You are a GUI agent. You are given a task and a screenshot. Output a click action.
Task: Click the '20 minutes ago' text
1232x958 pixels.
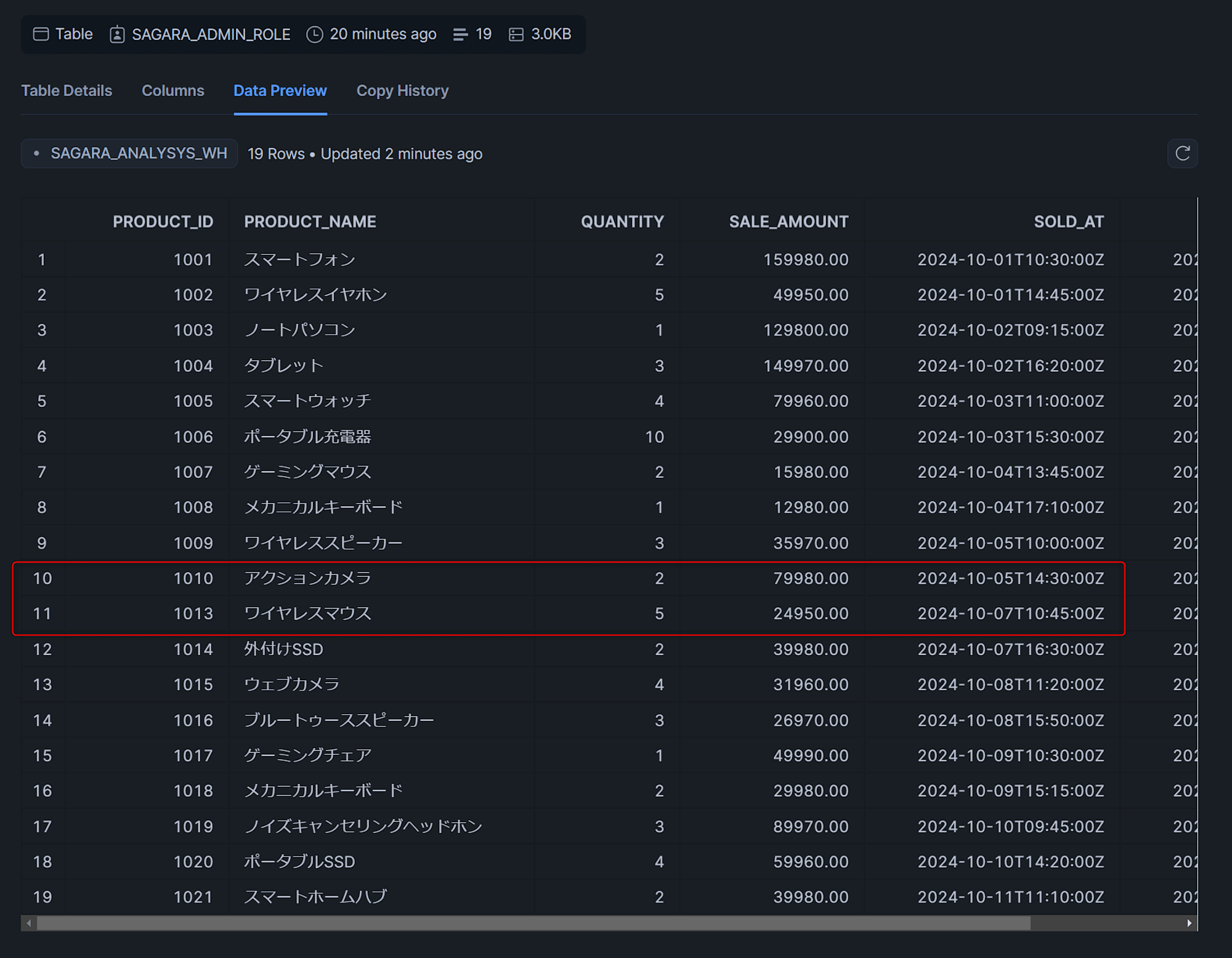click(383, 34)
